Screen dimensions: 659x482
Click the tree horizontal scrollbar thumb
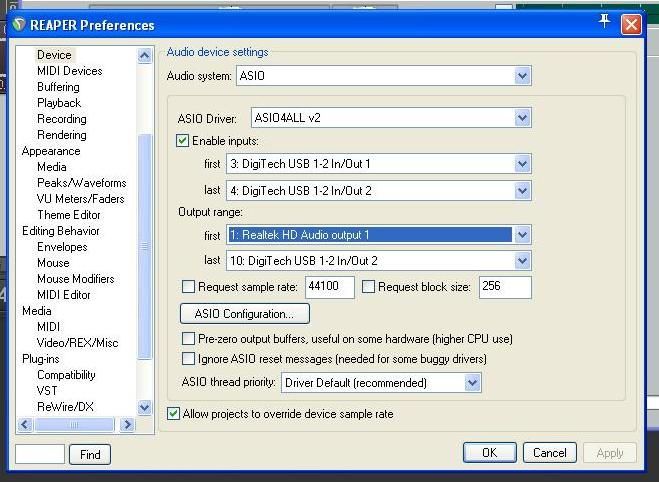(74, 424)
